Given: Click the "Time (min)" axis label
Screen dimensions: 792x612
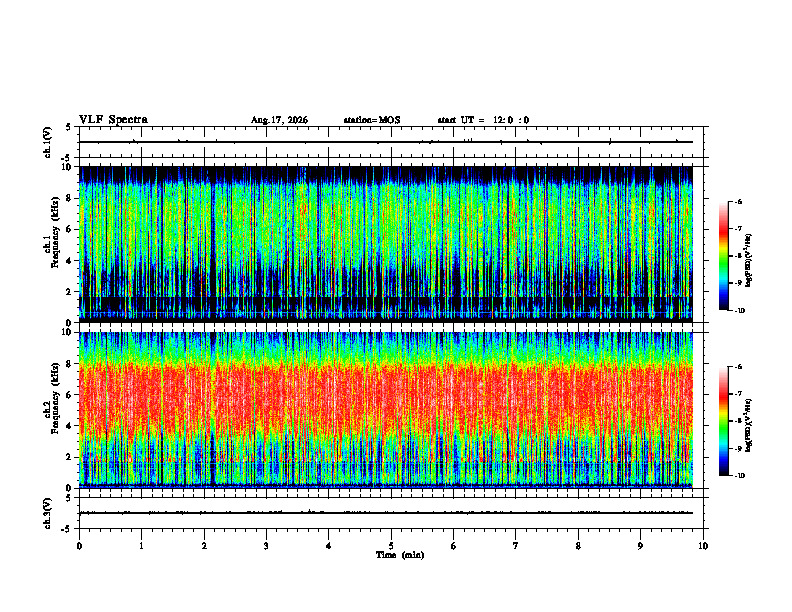Looking at the screenshot, I should [x=400, y=555].
